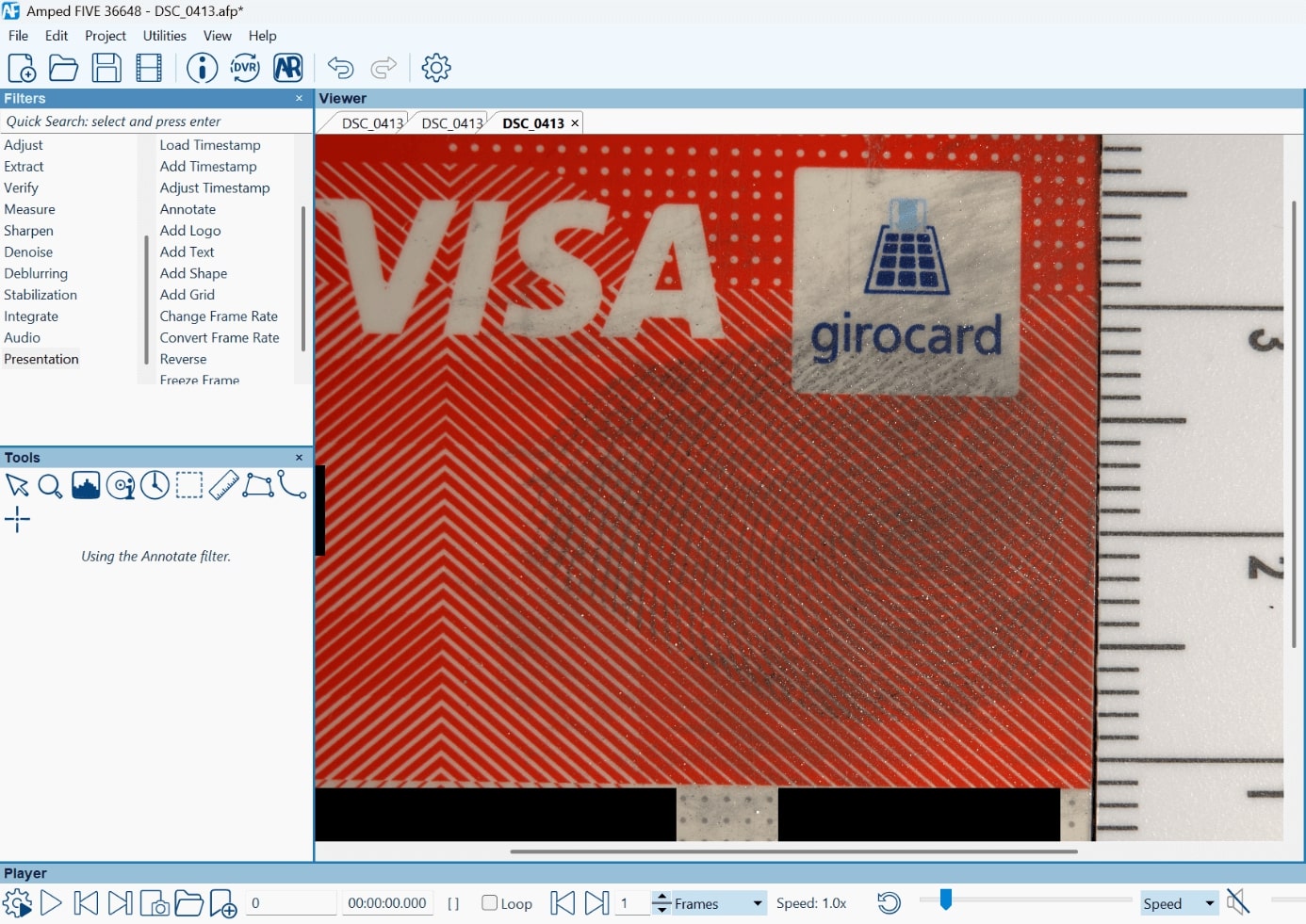Jump to last frame left of snapshot icon

120,903
